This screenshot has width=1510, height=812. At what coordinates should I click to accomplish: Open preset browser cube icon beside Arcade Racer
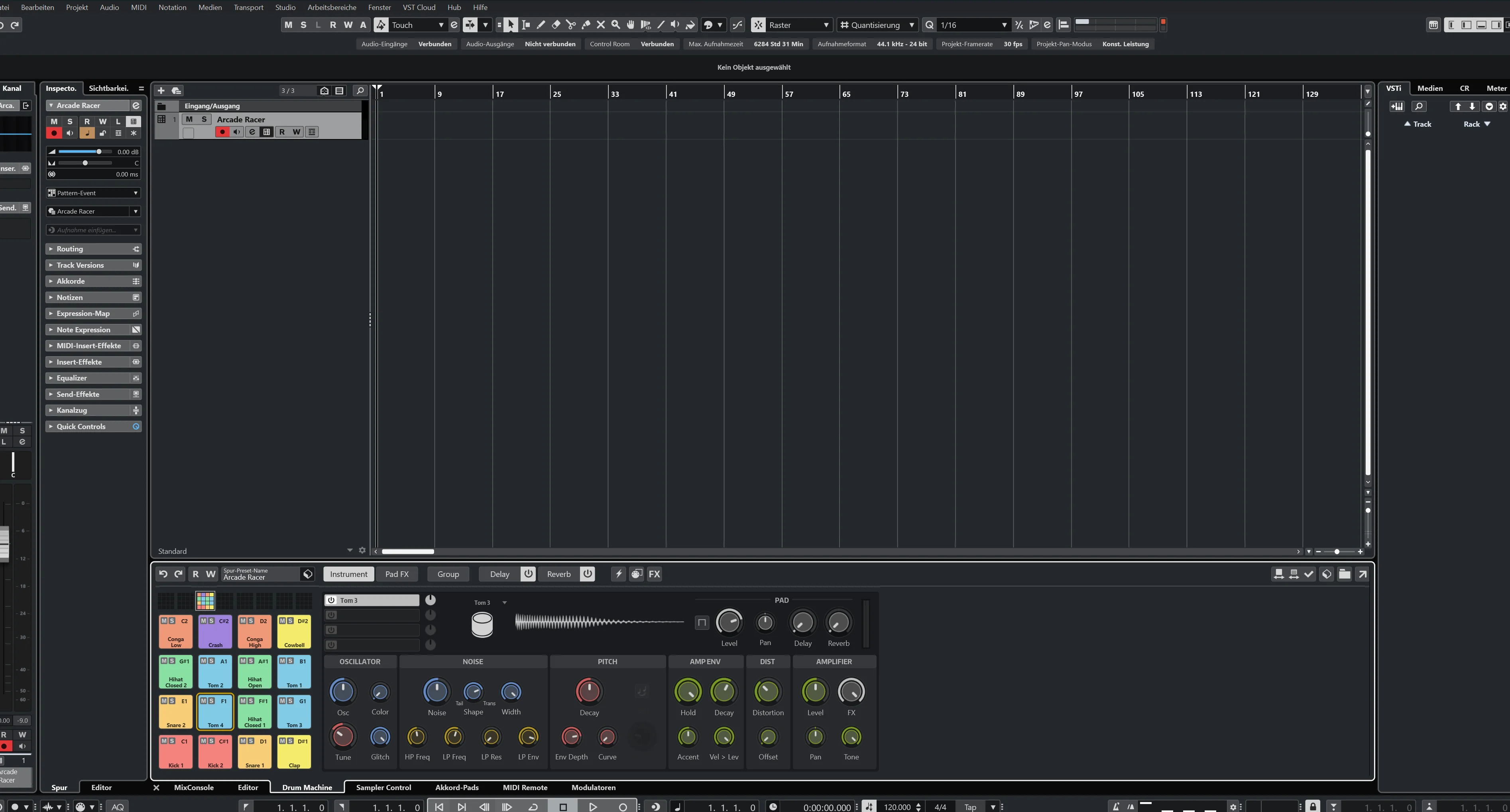[308, 574]
